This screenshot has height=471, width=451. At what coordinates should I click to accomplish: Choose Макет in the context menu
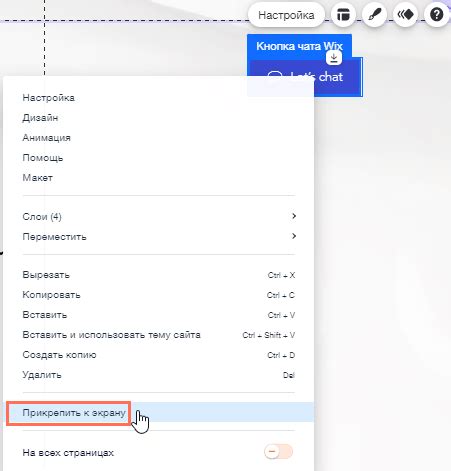tap(159, 178)
